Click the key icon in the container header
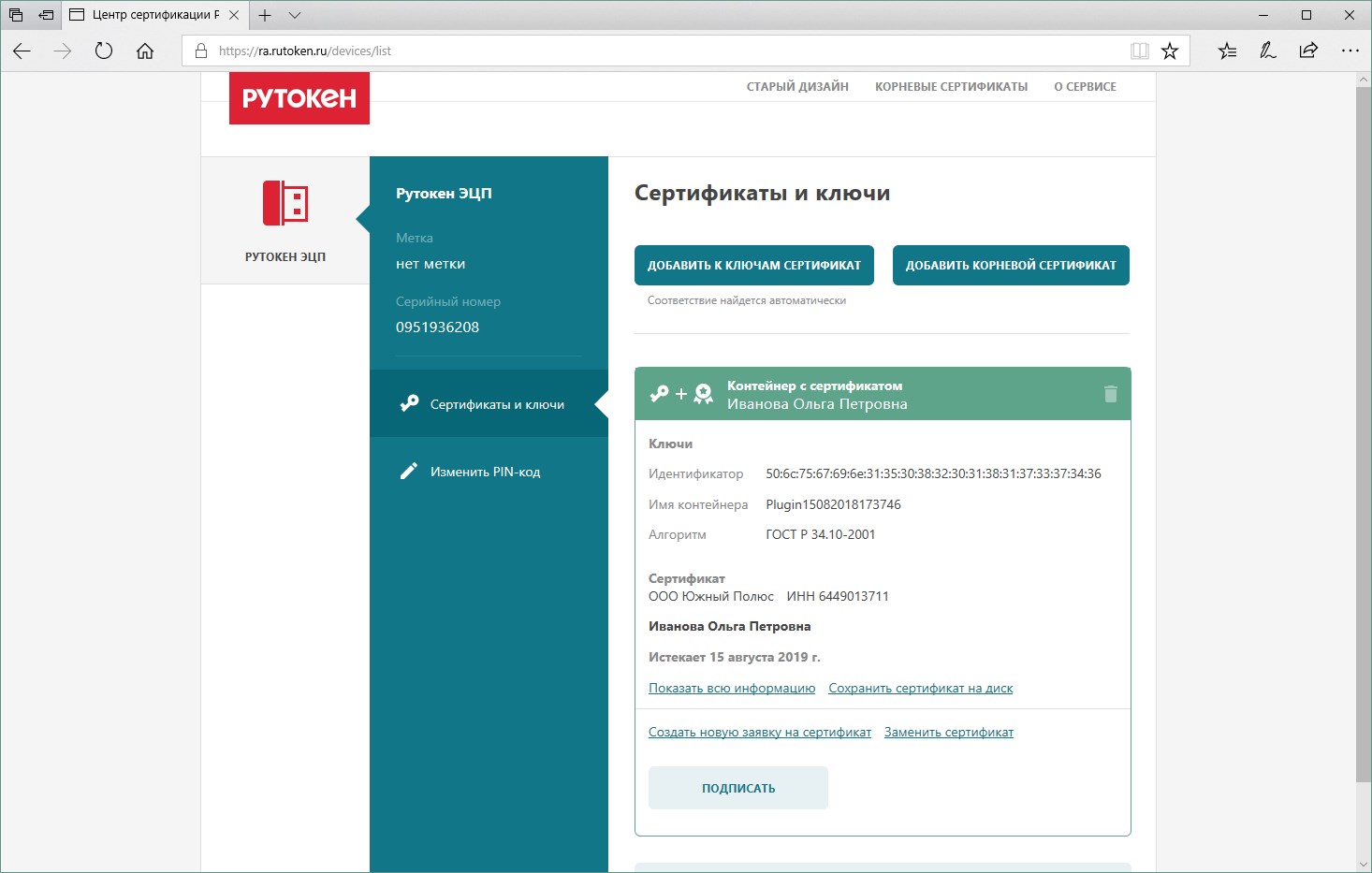1372x873 pixels. tap(660, 394)
